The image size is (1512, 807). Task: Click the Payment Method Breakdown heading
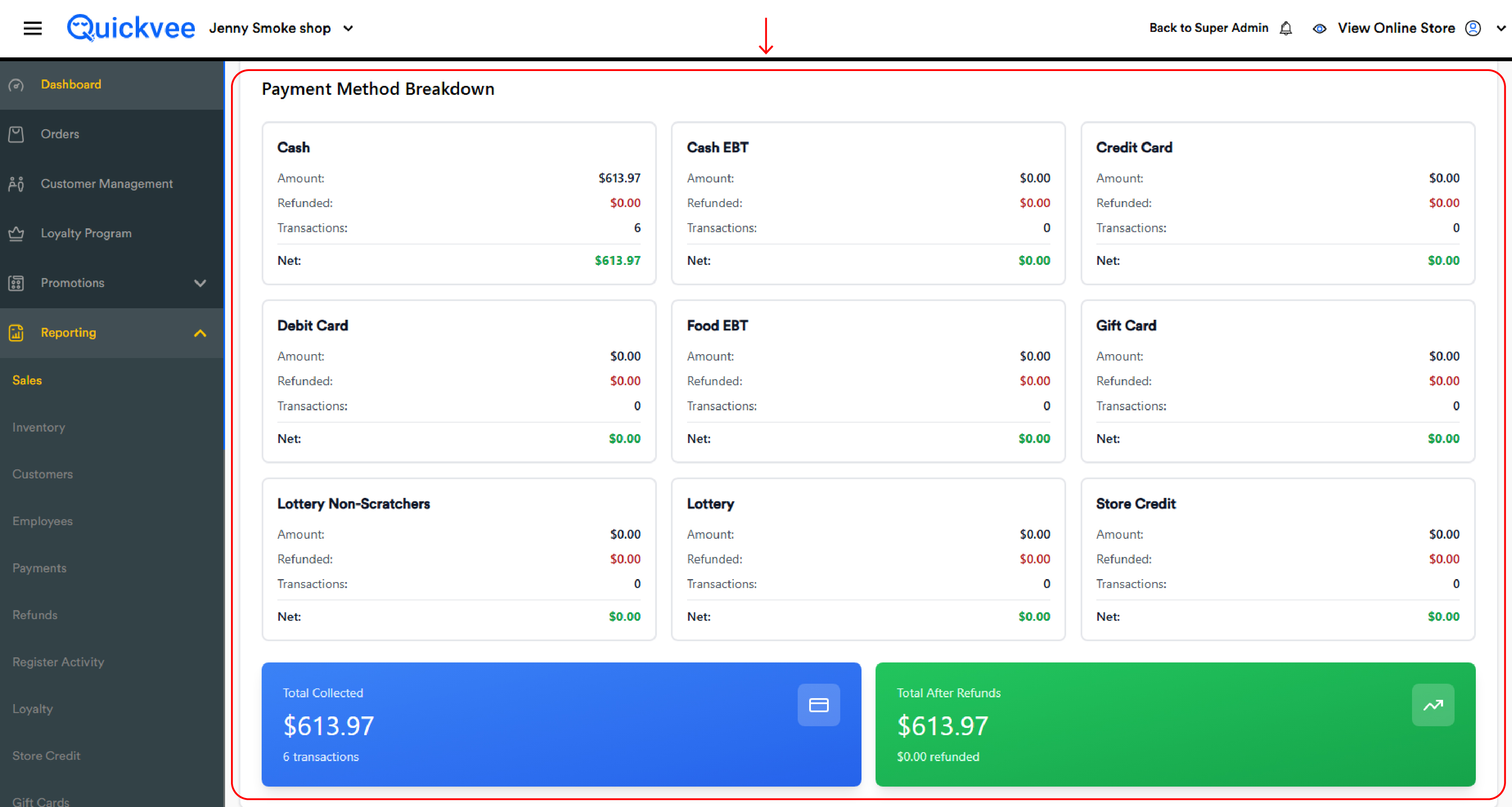[378, 88]
